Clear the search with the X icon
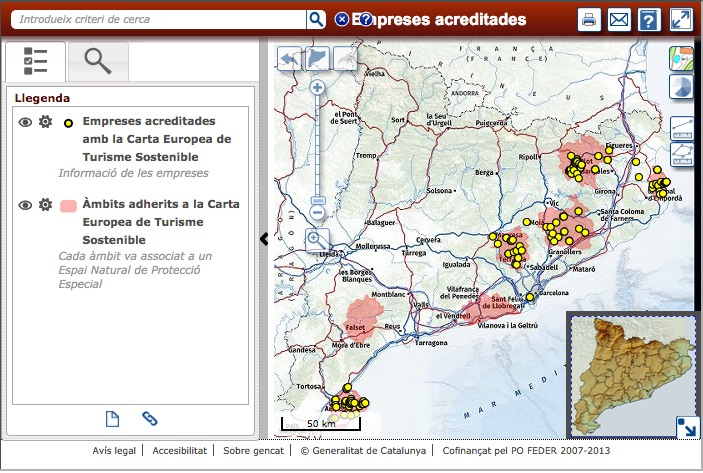Screen dimensions: 703x473 (x=343, y=19)
